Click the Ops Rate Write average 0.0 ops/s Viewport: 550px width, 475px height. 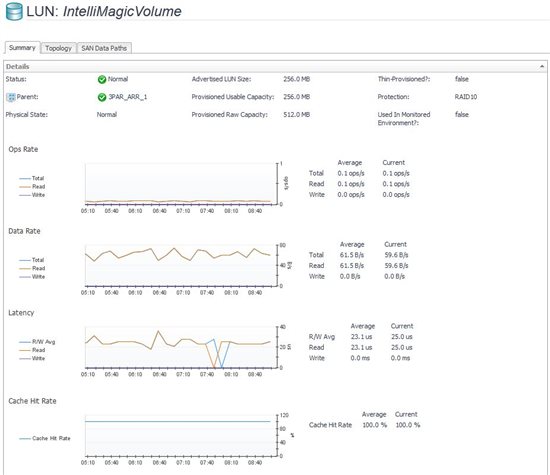(x=351, y=195)
